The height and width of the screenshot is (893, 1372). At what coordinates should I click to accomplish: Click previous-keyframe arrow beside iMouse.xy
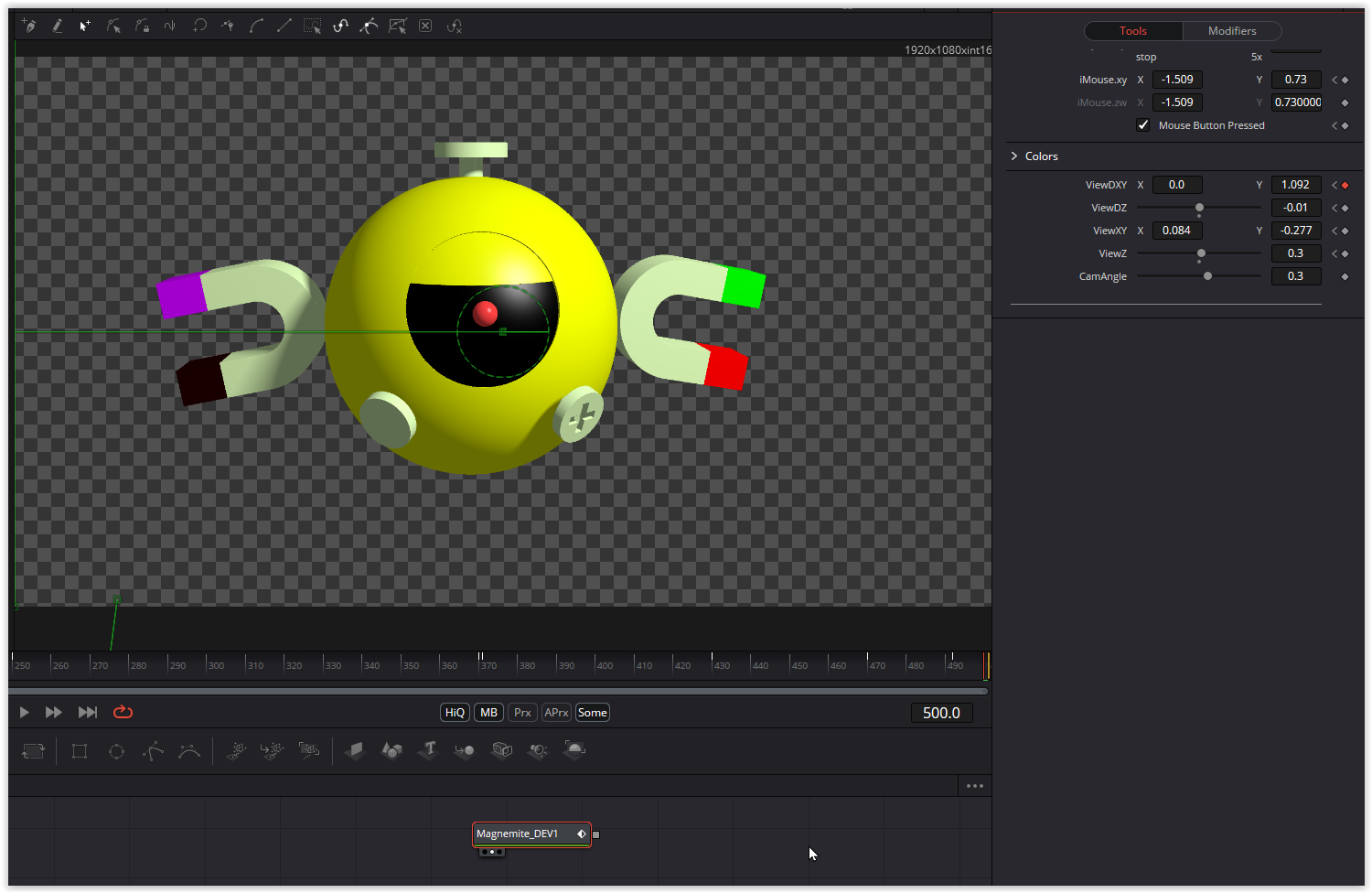coord(1334,80)
